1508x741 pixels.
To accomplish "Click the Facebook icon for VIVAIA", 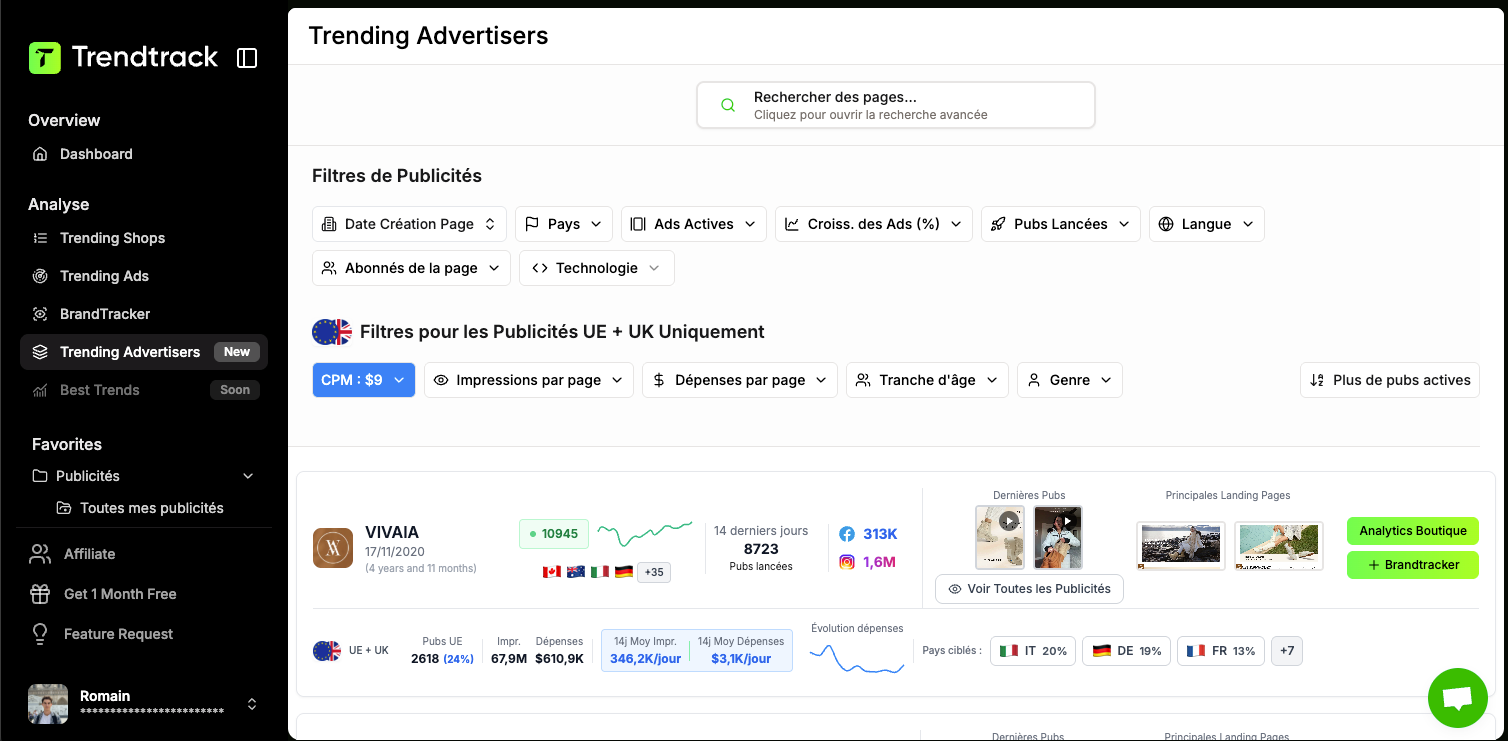I will pos(847,534).
